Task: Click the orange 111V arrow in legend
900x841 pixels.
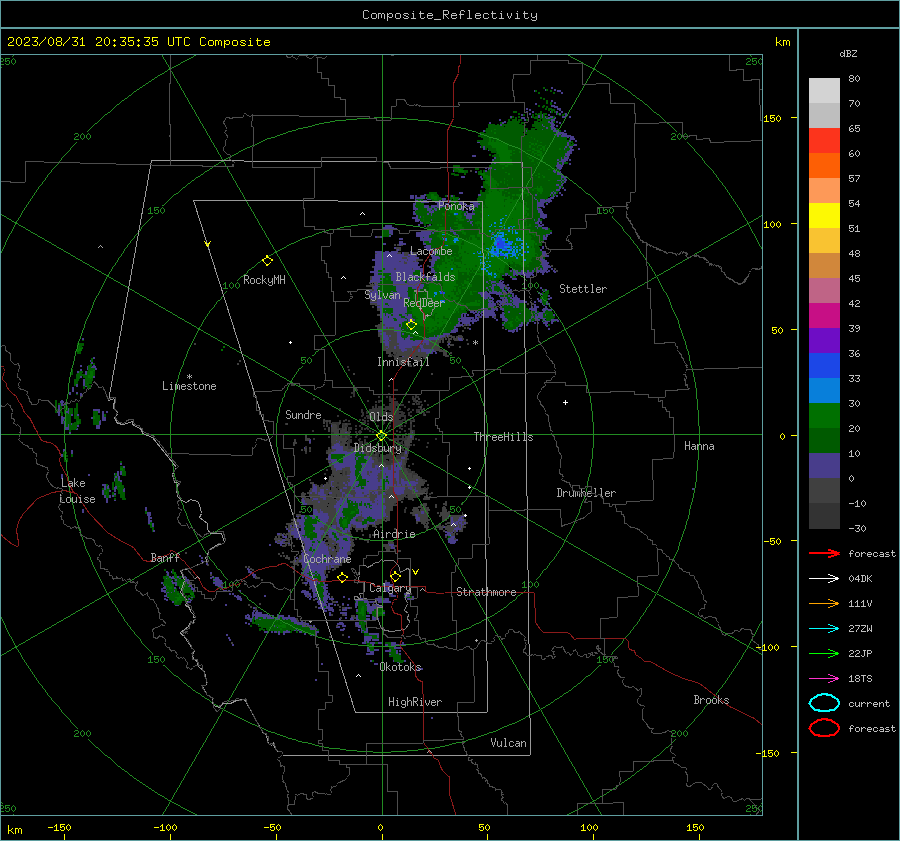Action: click(x=824, y=603)
